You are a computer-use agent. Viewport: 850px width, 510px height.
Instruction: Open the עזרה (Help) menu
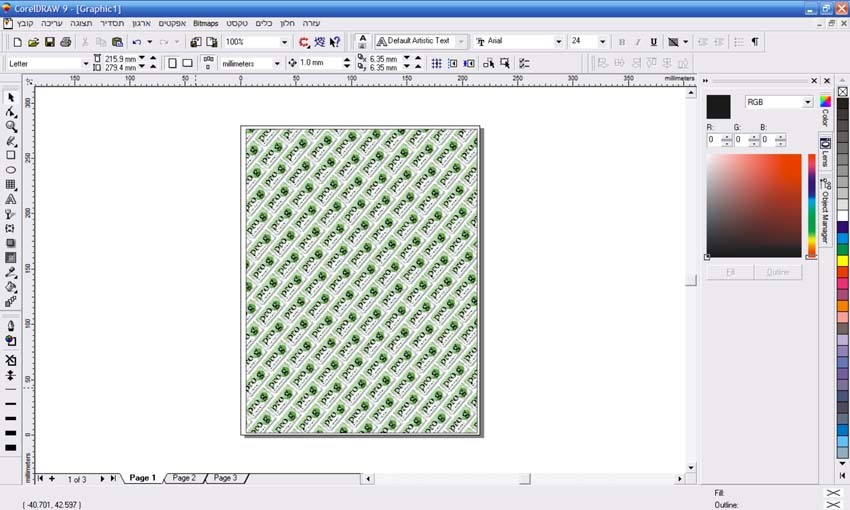(311, 23)
